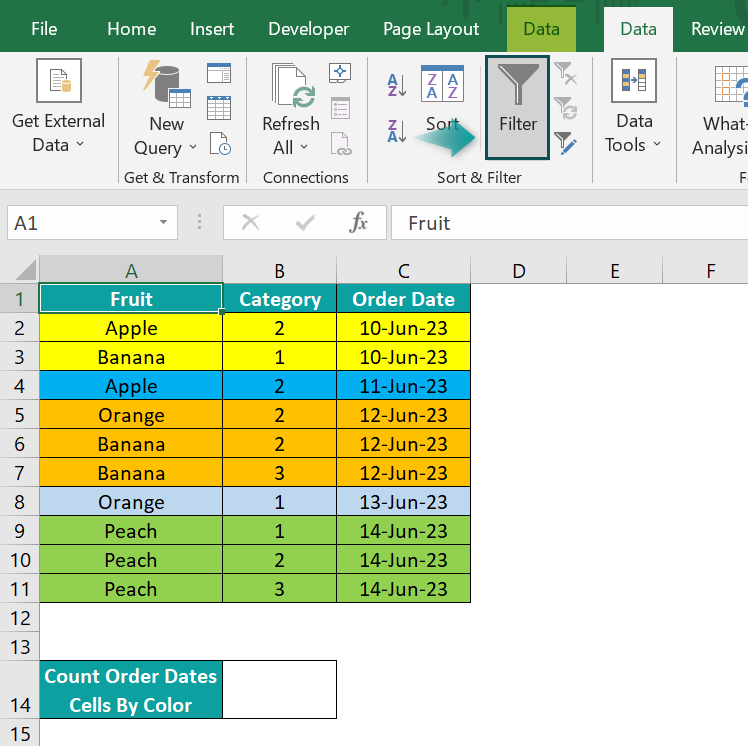The width and height of the screenshot is (748, 746).
Task: Click the Edit Links icon
Action: click(341, 144)
